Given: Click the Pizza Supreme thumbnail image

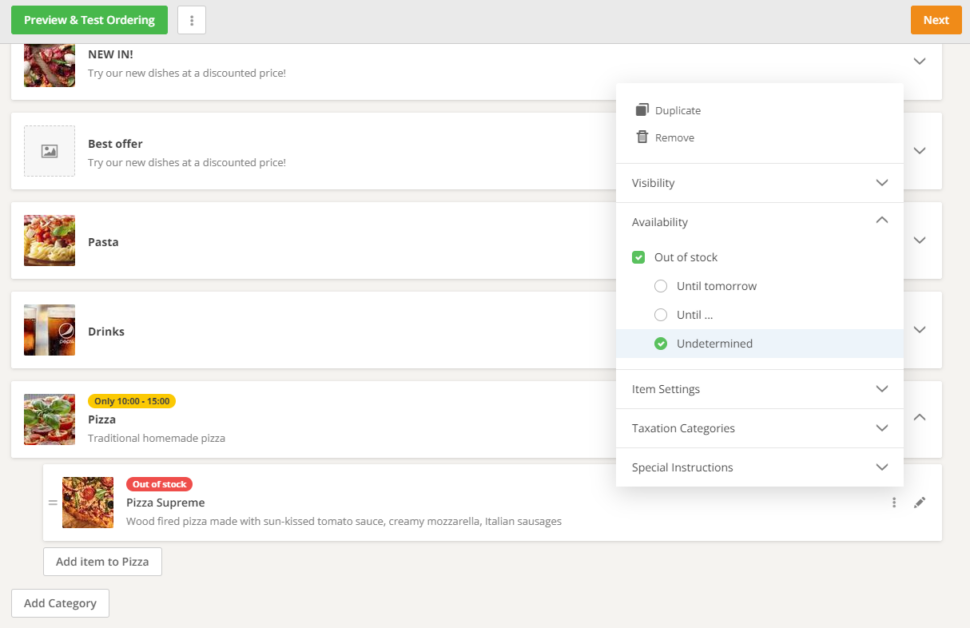Looking at the screenshot, I should coord(88,503).
